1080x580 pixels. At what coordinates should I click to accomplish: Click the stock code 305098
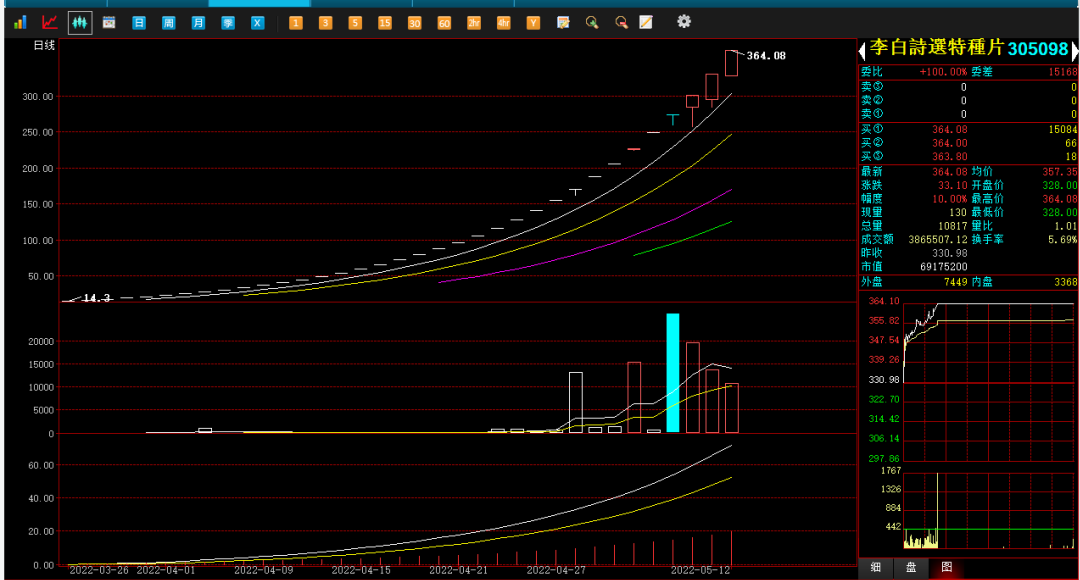(x=1038, y=49)
